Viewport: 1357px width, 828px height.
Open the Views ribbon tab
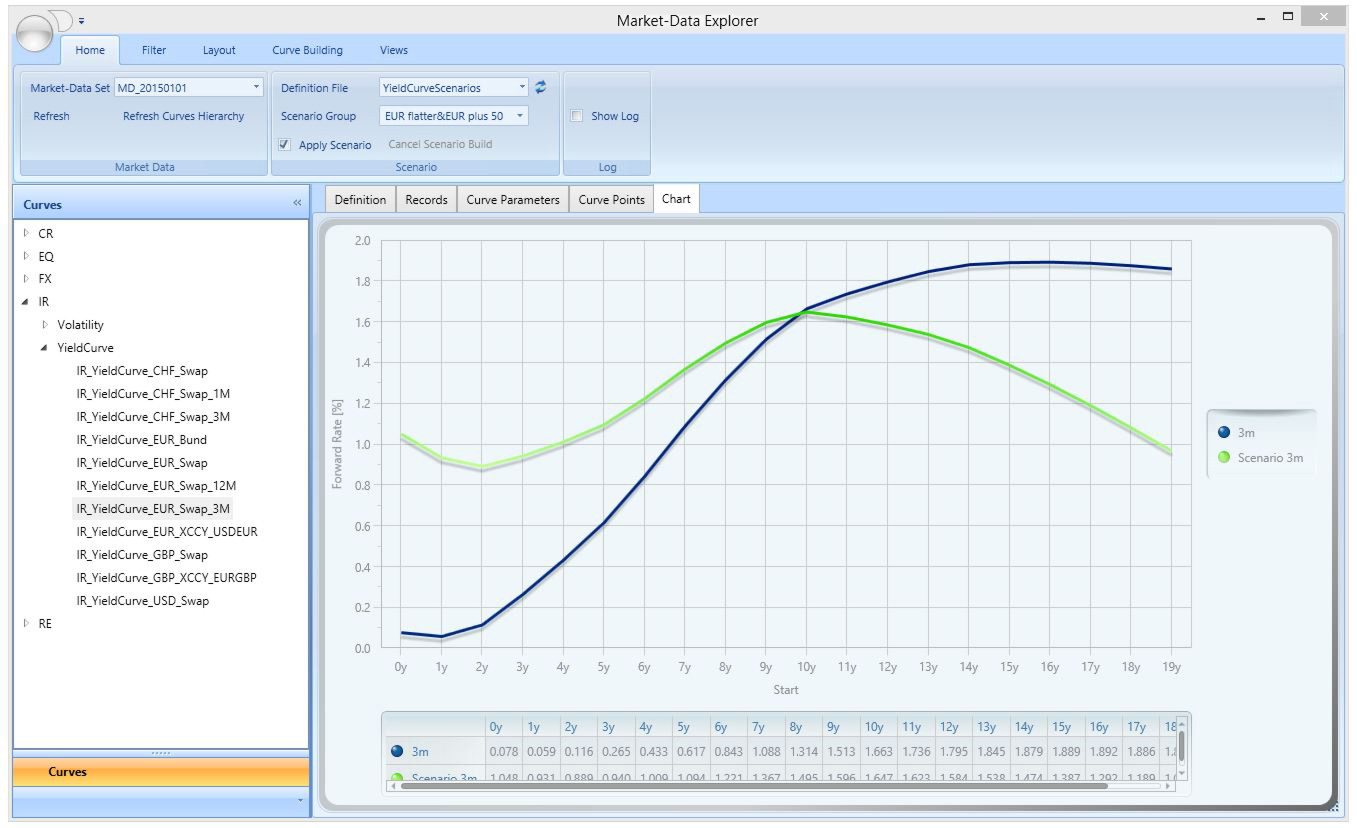pos(394,50)
